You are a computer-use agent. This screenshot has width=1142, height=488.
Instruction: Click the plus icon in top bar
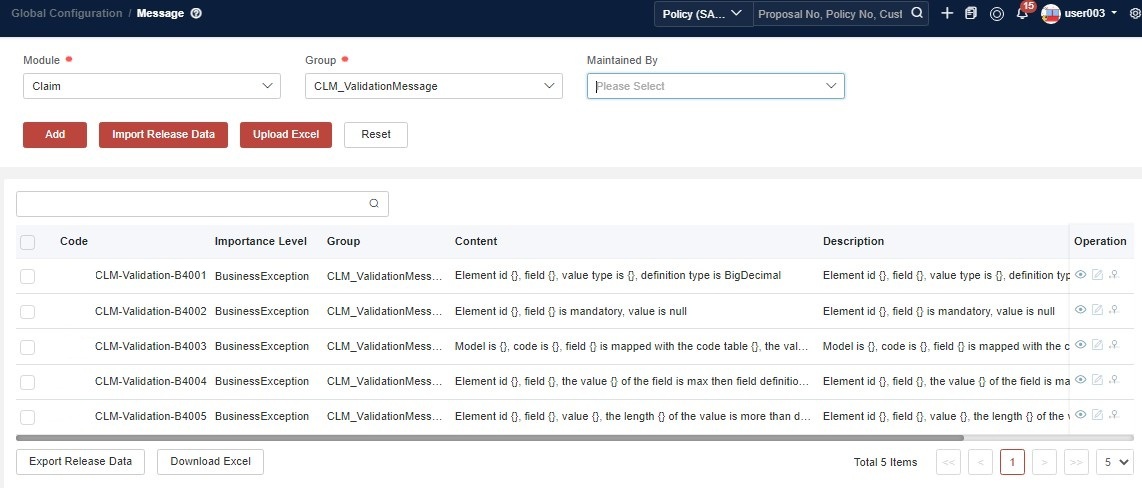click(x=947, y=13)
